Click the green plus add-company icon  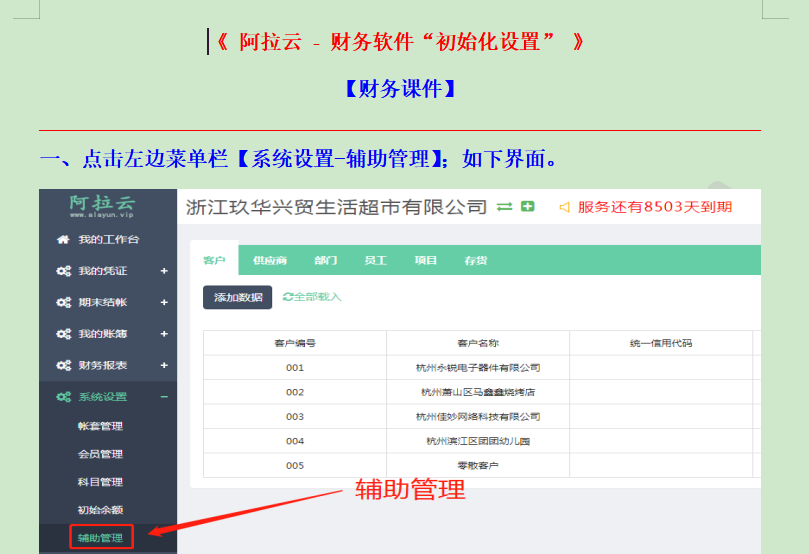[527, 206]
